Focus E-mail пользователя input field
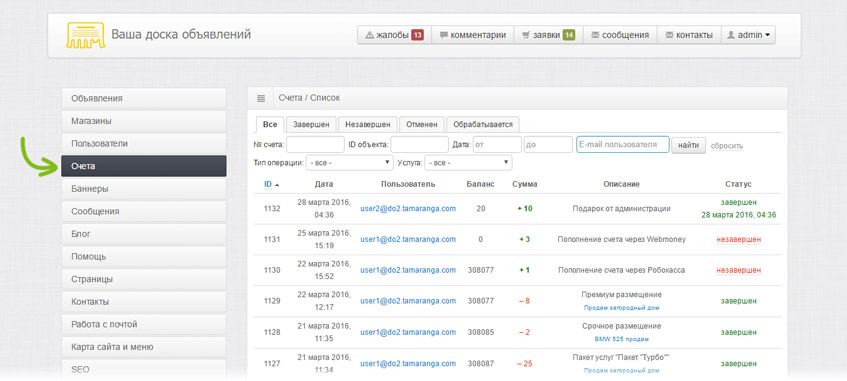This screenshot has width=847, height=381. (x=623, y=144)
